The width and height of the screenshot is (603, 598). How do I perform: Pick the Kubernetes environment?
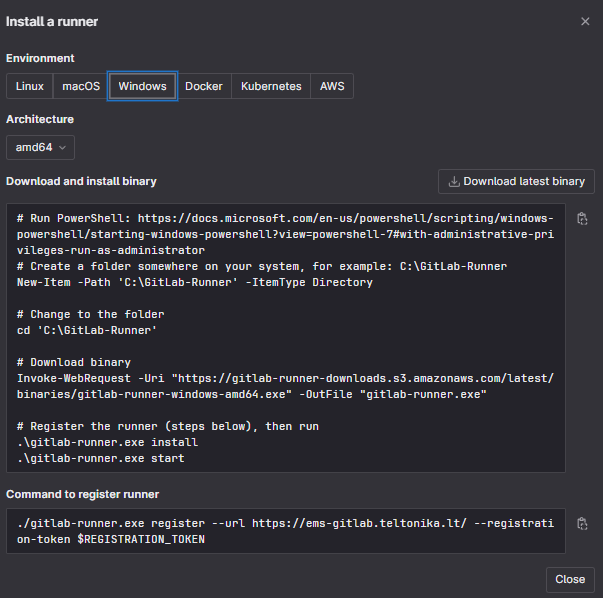[x=271, y=86]
